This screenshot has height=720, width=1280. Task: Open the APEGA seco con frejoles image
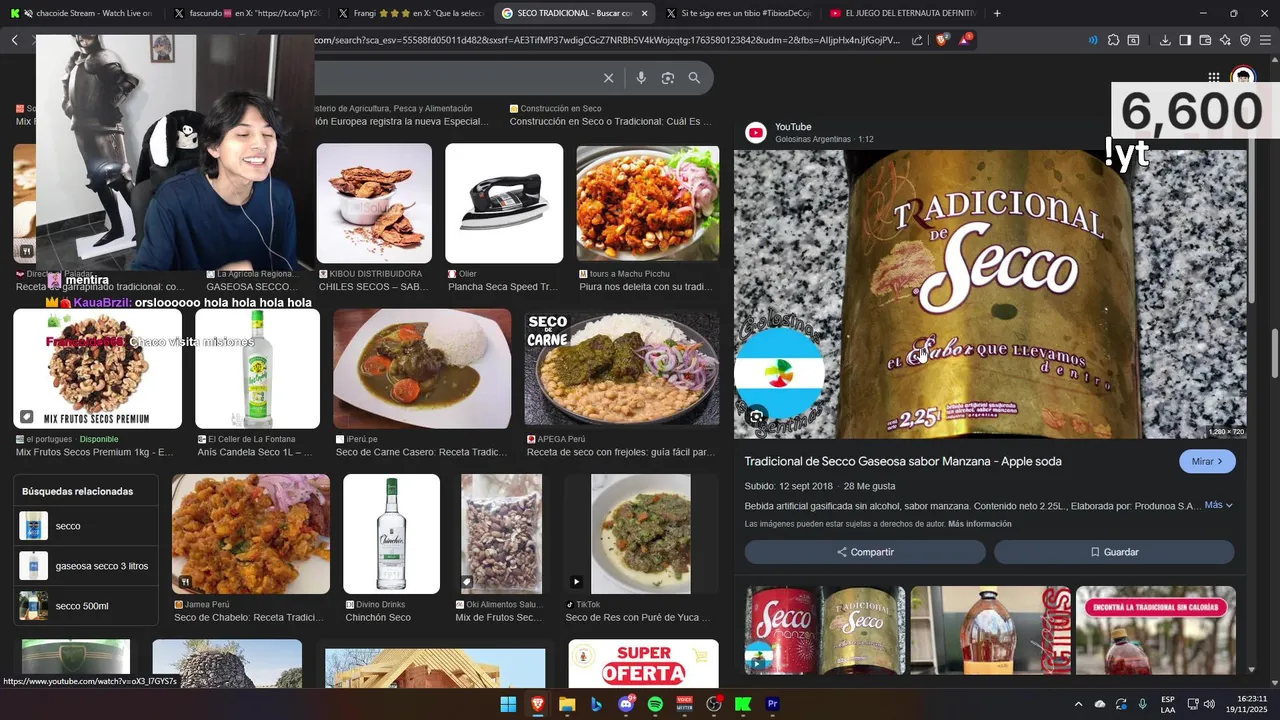tap(621, 368)
